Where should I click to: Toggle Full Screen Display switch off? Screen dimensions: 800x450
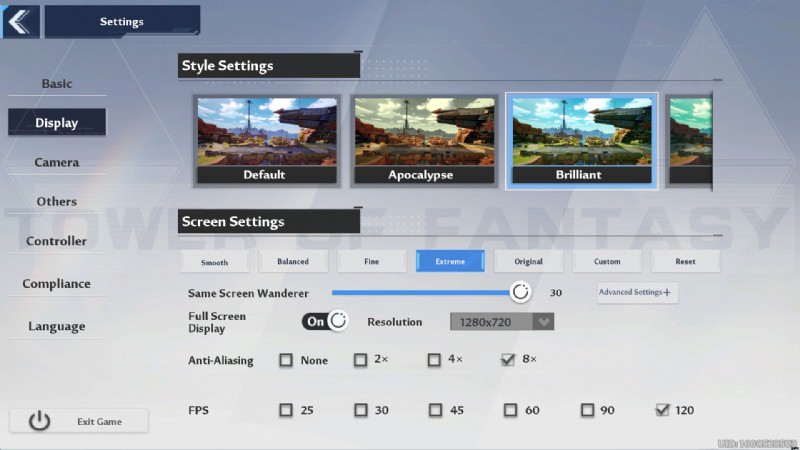[325, 321]
